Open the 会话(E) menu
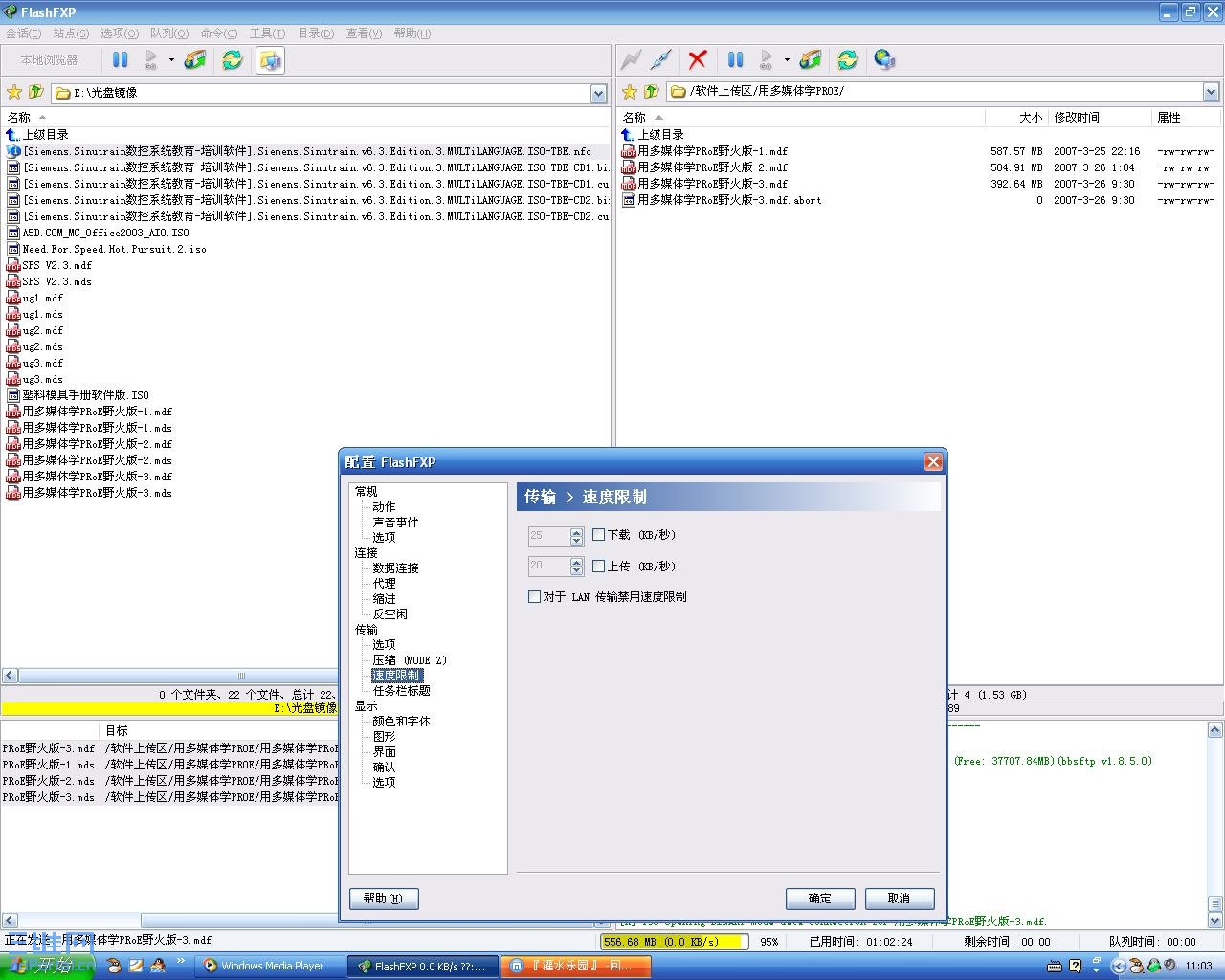The height and width of the screenshot is (980, 1225). pyautogui.click(x=24, y=33)
